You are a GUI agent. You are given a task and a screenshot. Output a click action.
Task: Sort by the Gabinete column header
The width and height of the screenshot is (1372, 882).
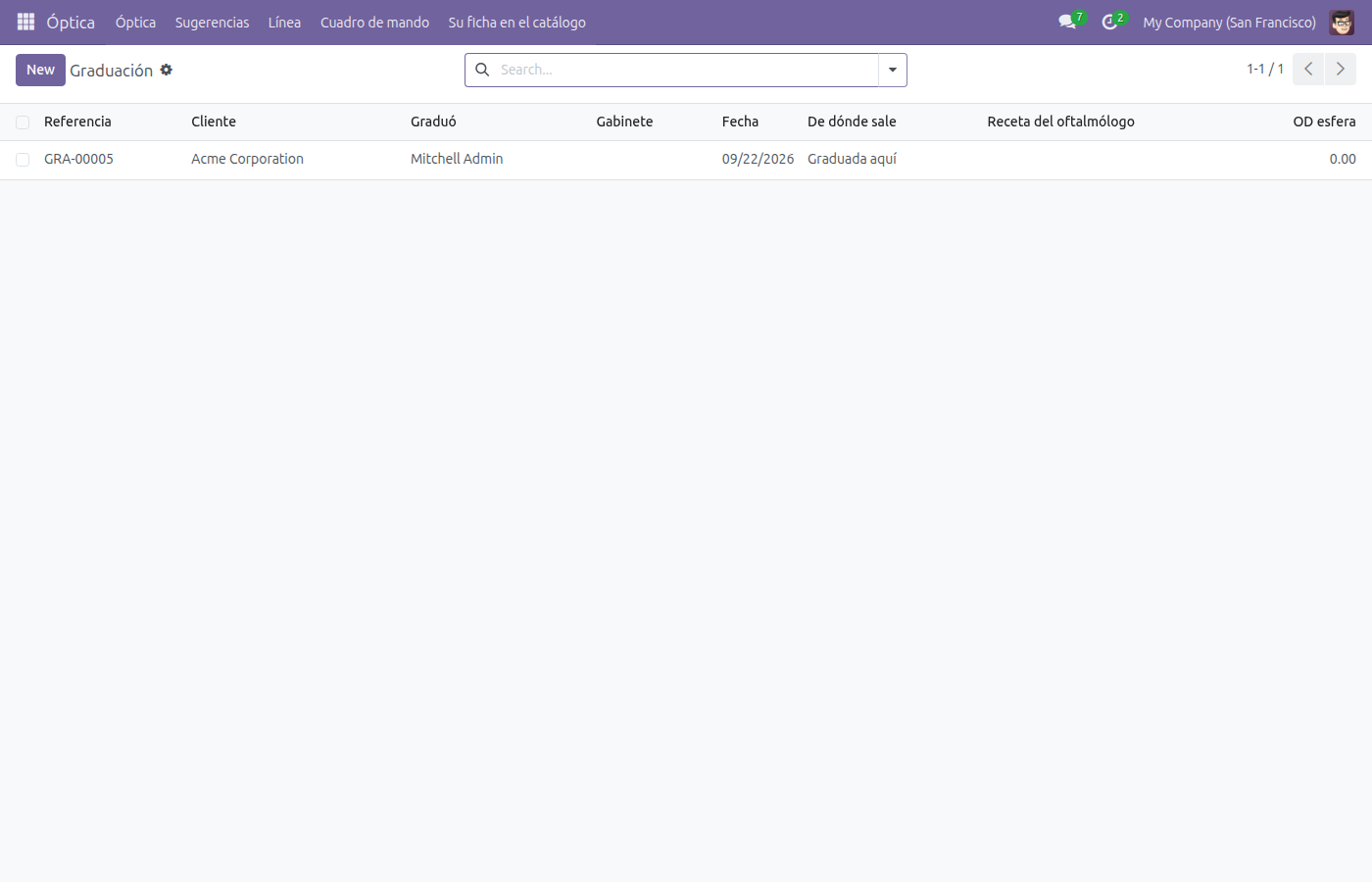tap(624, 122)
